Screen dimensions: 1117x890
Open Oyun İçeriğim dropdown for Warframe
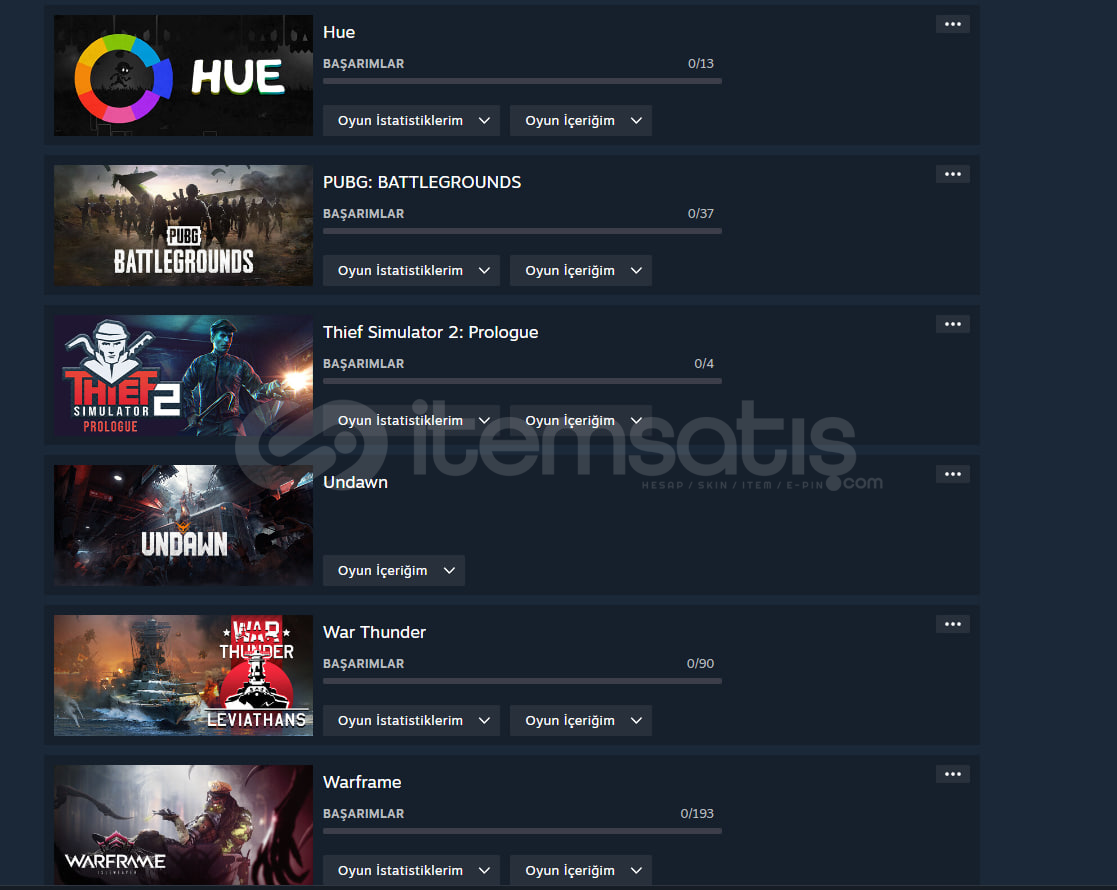pos(581,871)
